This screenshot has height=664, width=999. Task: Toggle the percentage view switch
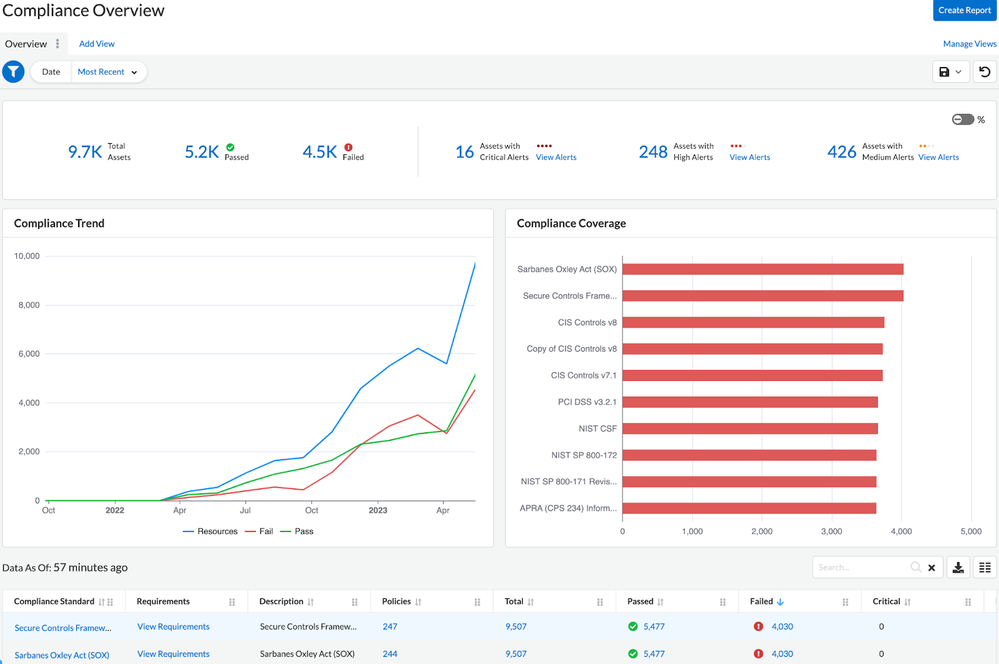point(963,120)
